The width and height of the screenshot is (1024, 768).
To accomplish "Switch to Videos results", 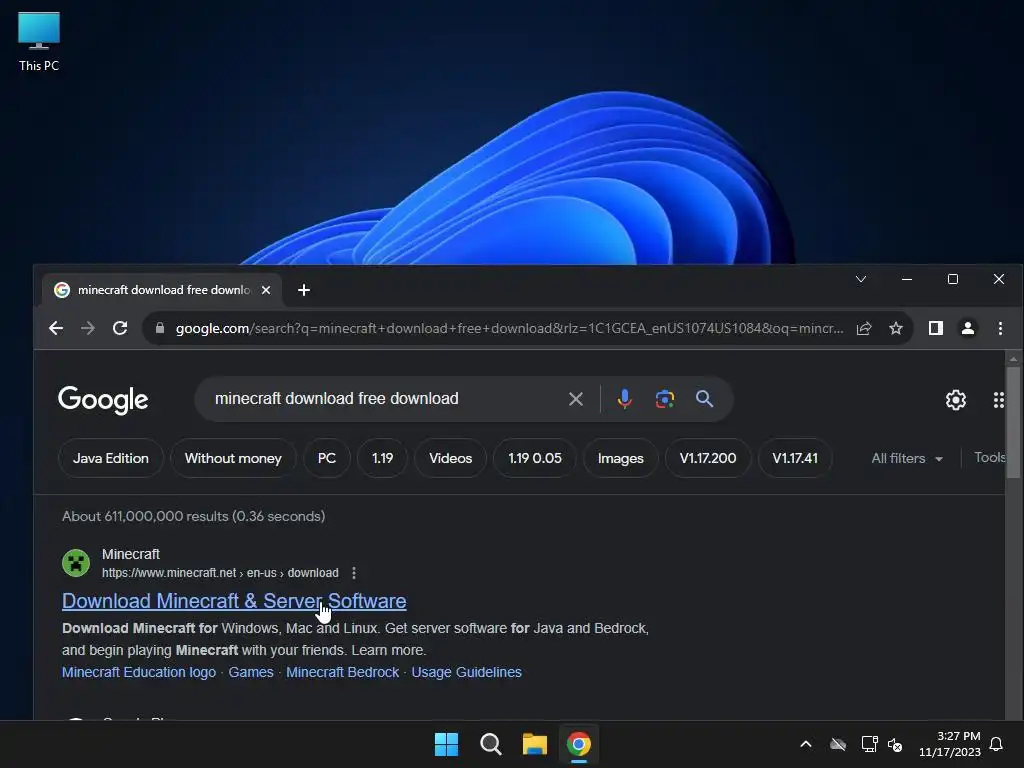I will pyautogui.click(x=451, y=458).
